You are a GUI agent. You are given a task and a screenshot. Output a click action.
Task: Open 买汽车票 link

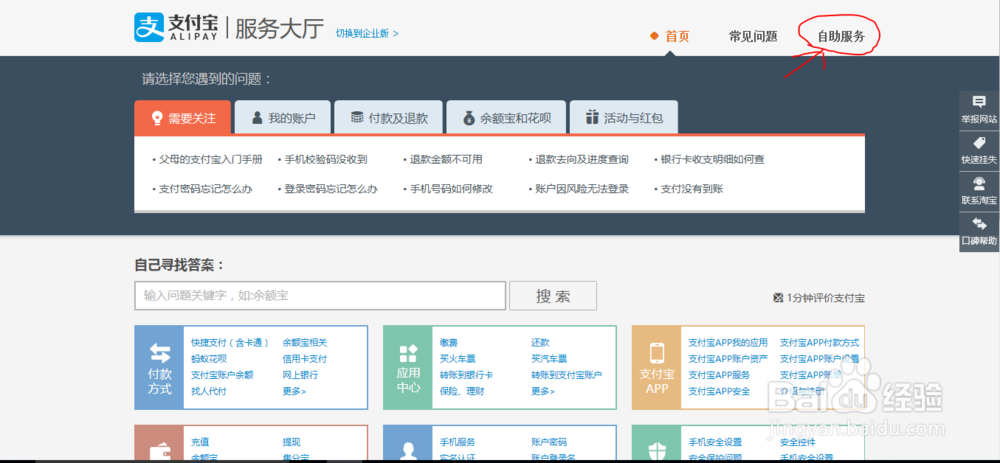coord(549,358)
